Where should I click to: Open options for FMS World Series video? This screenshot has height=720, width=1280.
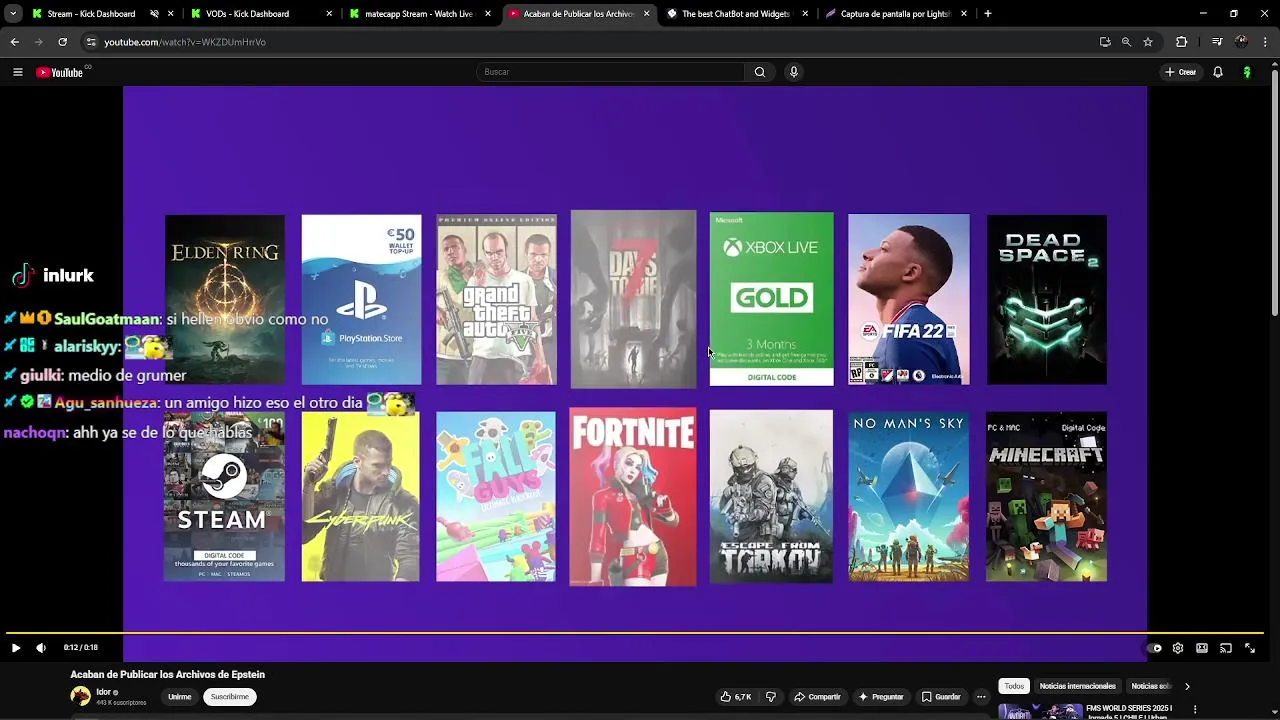pos(1195,710)
